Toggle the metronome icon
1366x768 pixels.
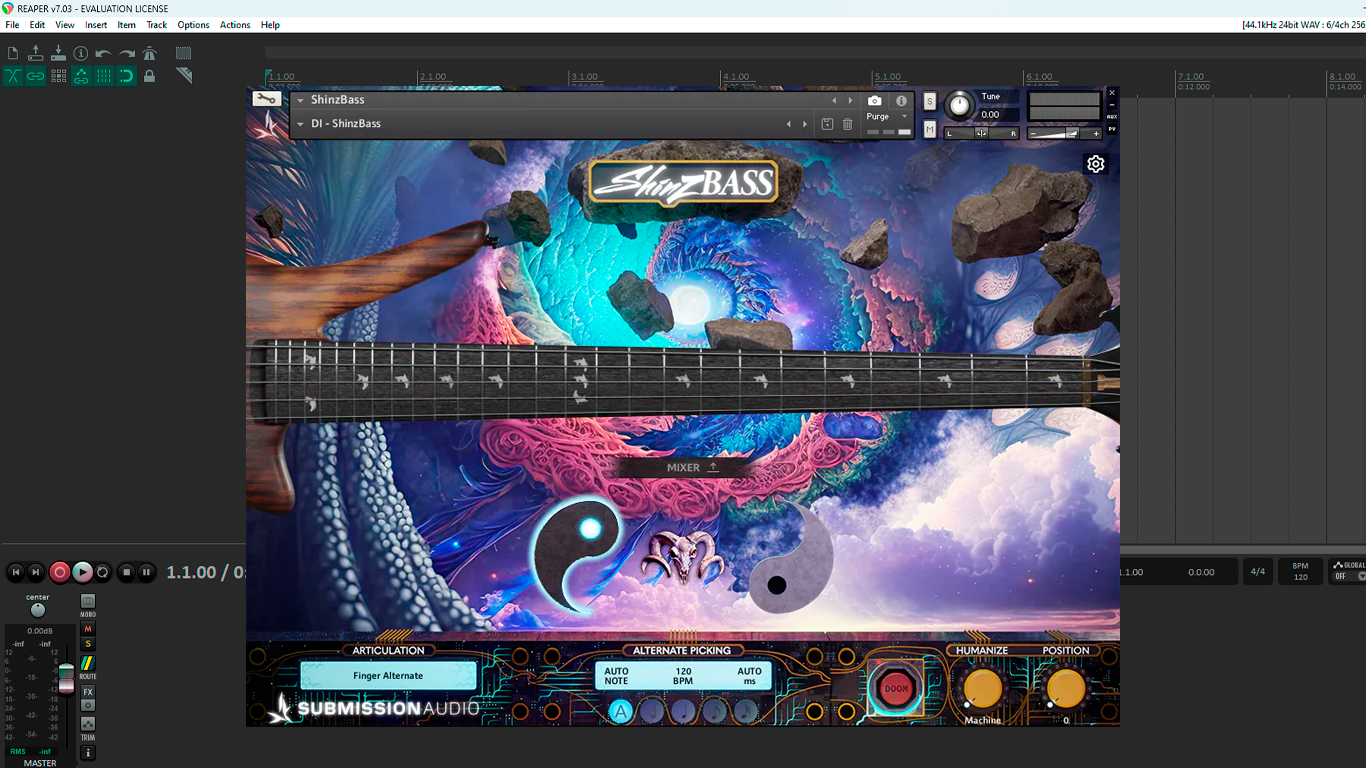pyautogui.click(x=149, y=54)
